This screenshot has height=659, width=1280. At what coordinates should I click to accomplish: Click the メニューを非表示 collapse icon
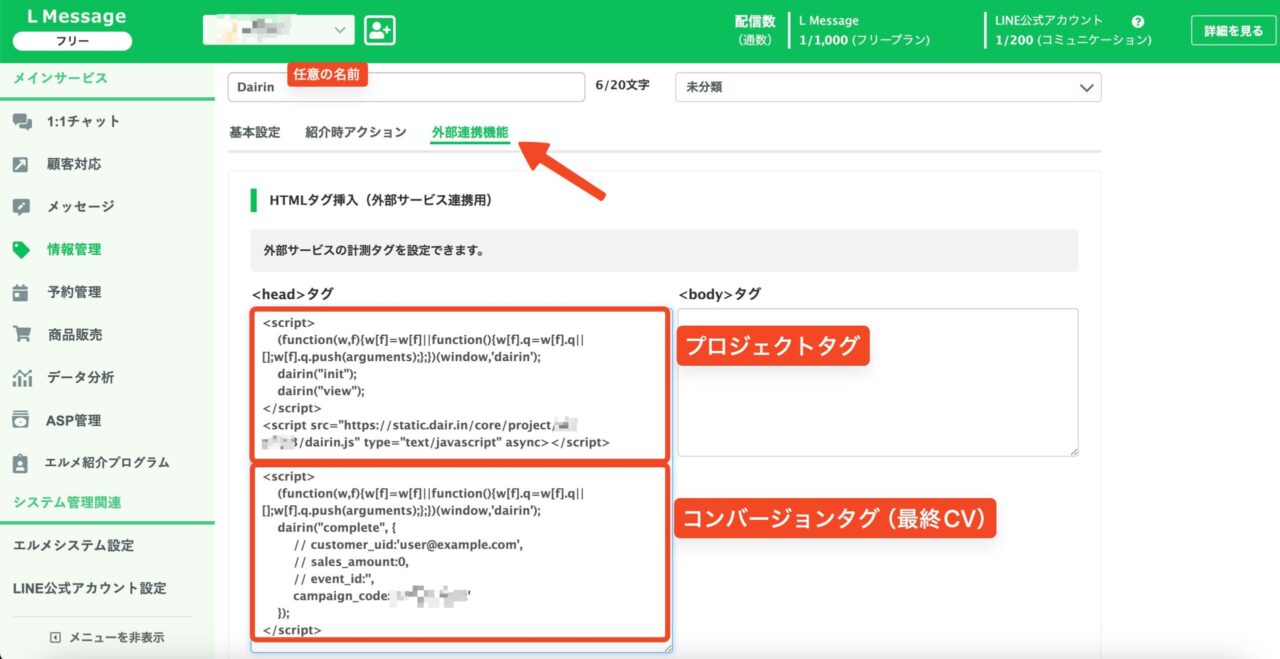pyautogui.click(x=55, y=637)
